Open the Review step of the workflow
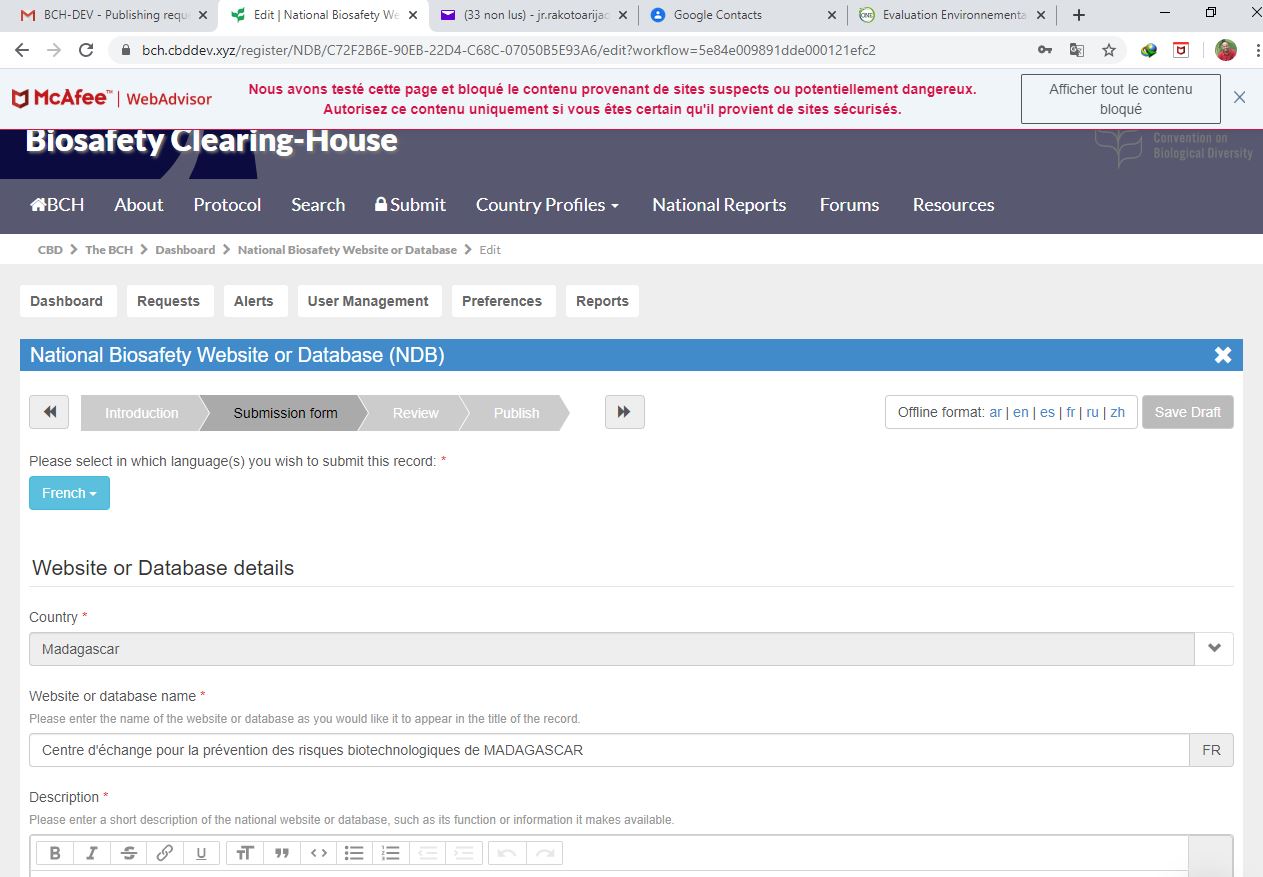1263x877 pixels. click(x=415, y=413)
